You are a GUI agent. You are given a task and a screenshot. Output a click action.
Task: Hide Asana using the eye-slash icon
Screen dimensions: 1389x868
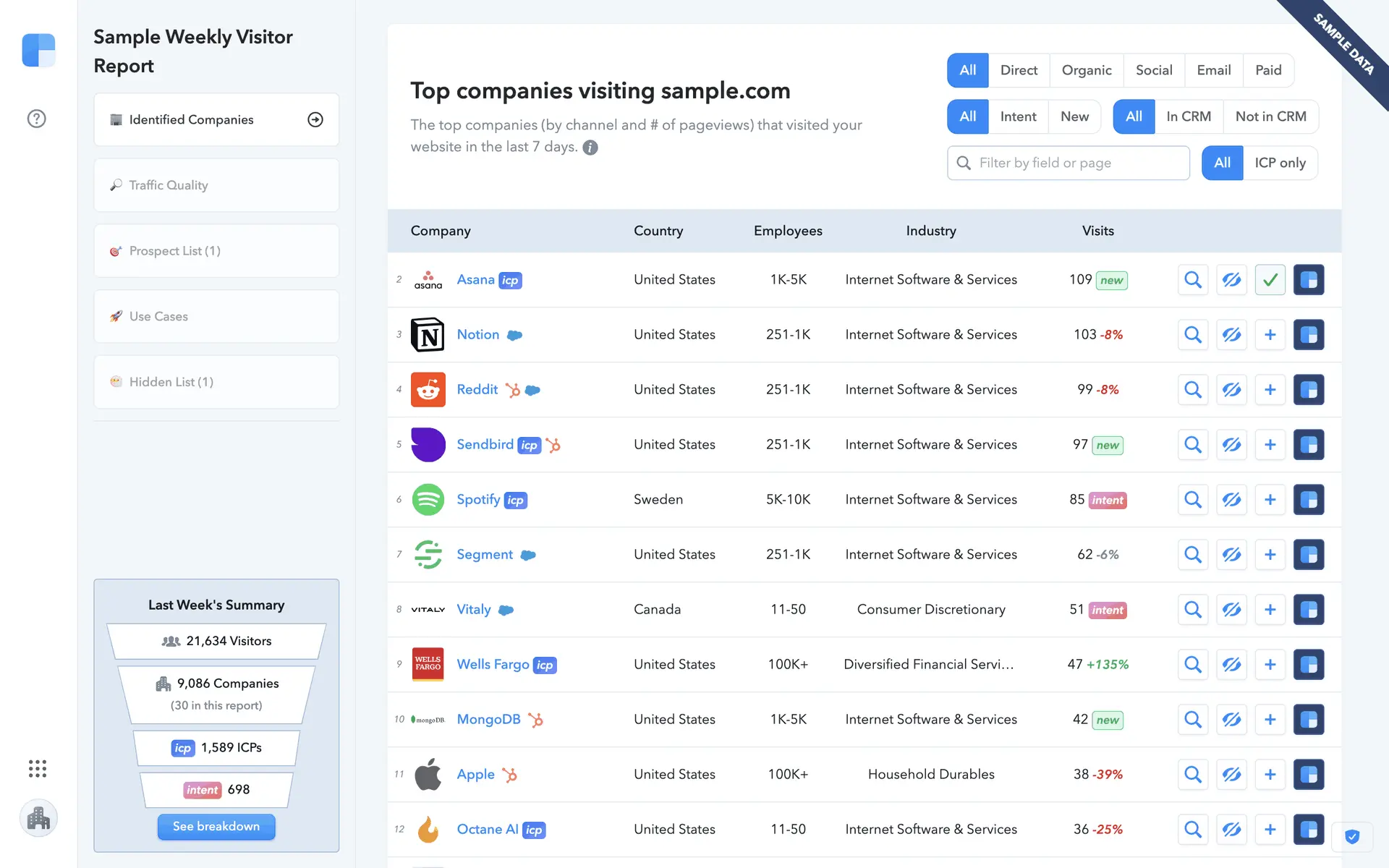point(1231,280)
